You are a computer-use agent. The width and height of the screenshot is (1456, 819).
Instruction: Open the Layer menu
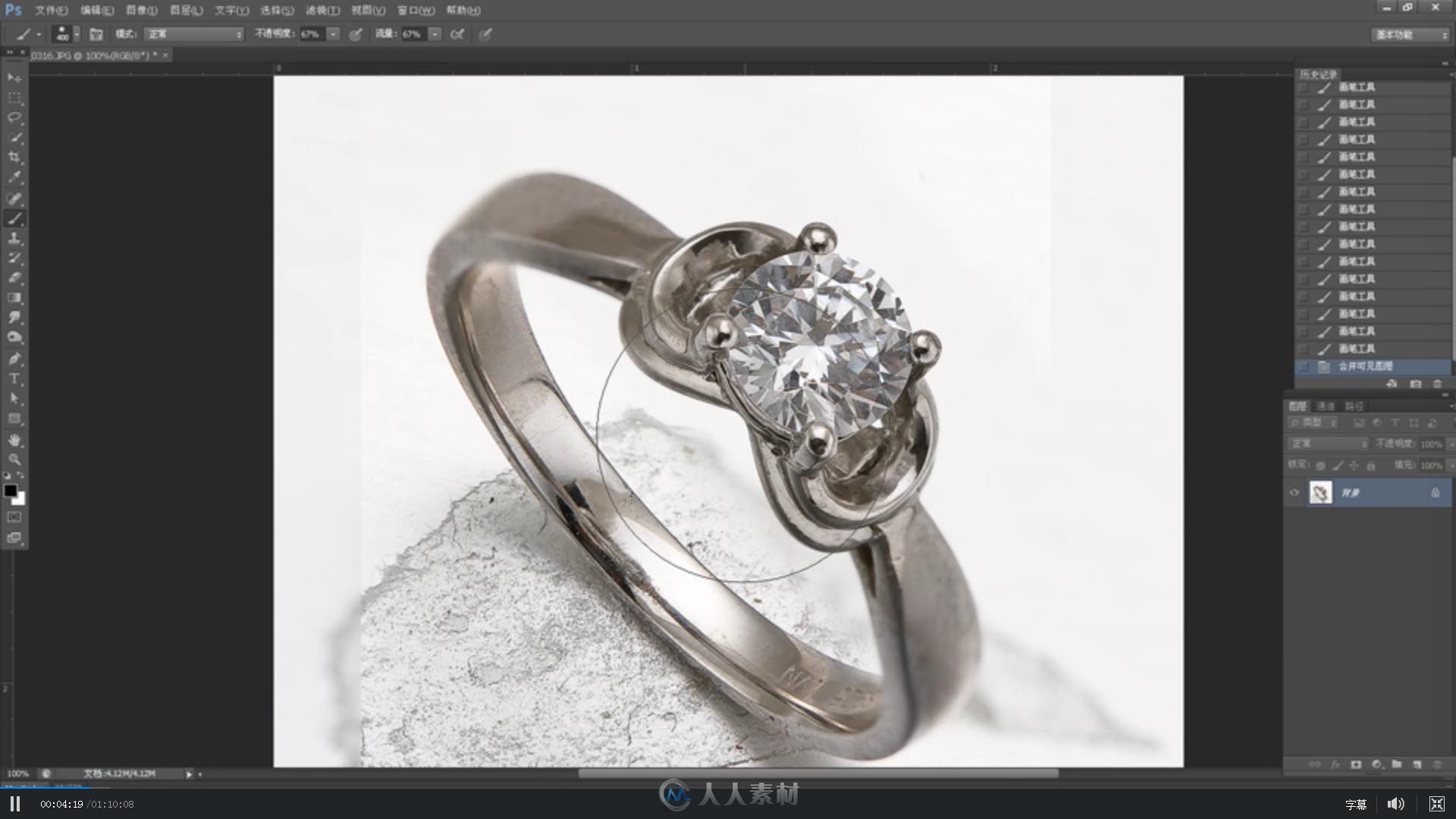tap(186, 11)
